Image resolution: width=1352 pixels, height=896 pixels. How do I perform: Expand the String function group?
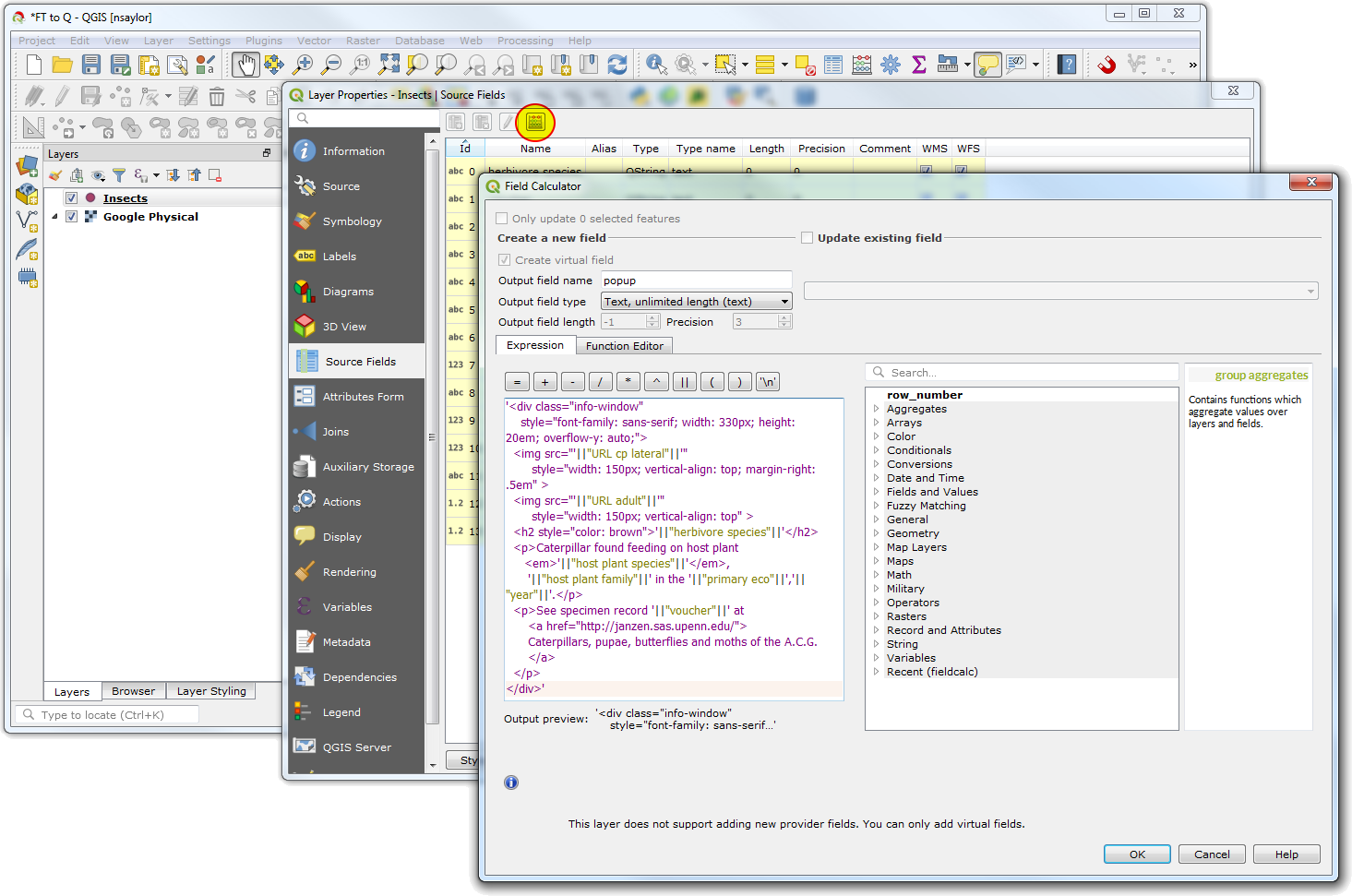(x=877, y=644)
